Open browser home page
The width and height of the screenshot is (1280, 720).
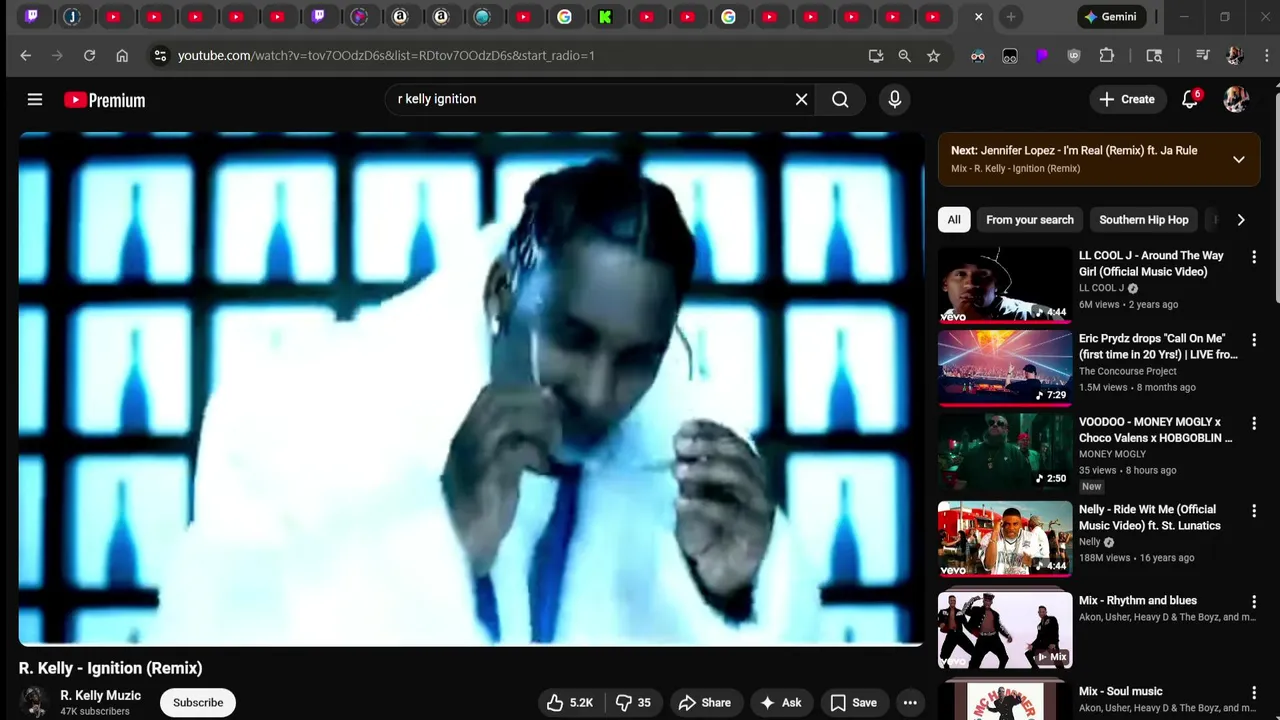pos(122,55)
